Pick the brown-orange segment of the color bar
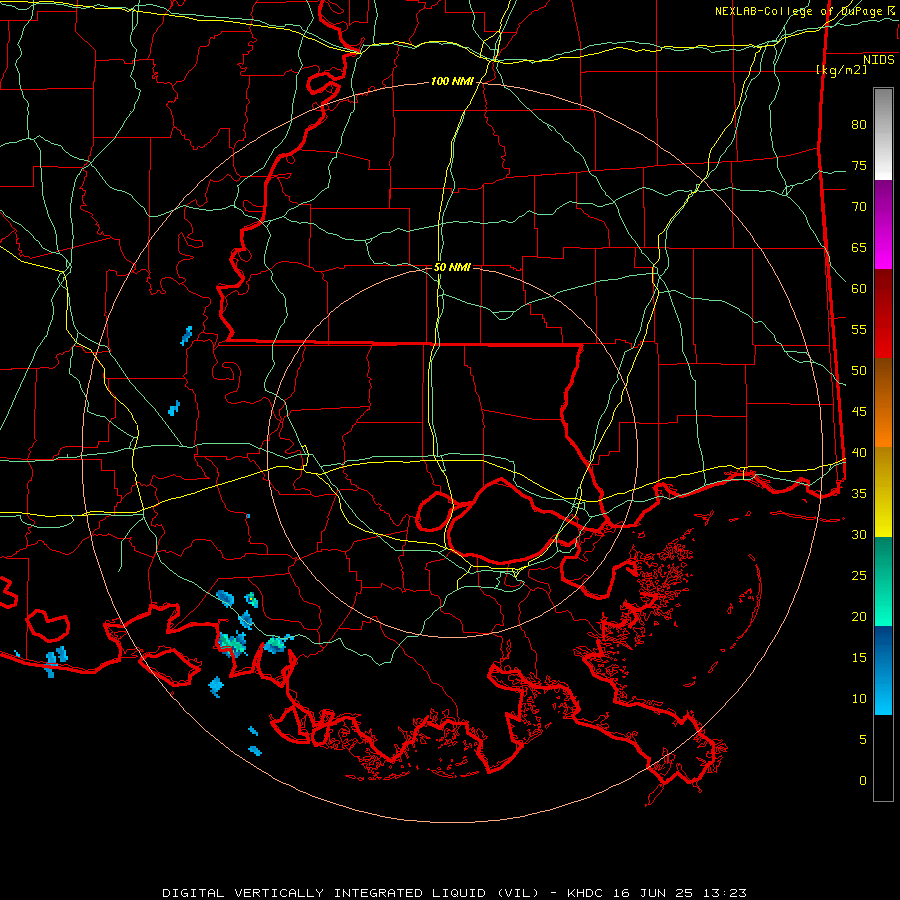 (883, 403)
